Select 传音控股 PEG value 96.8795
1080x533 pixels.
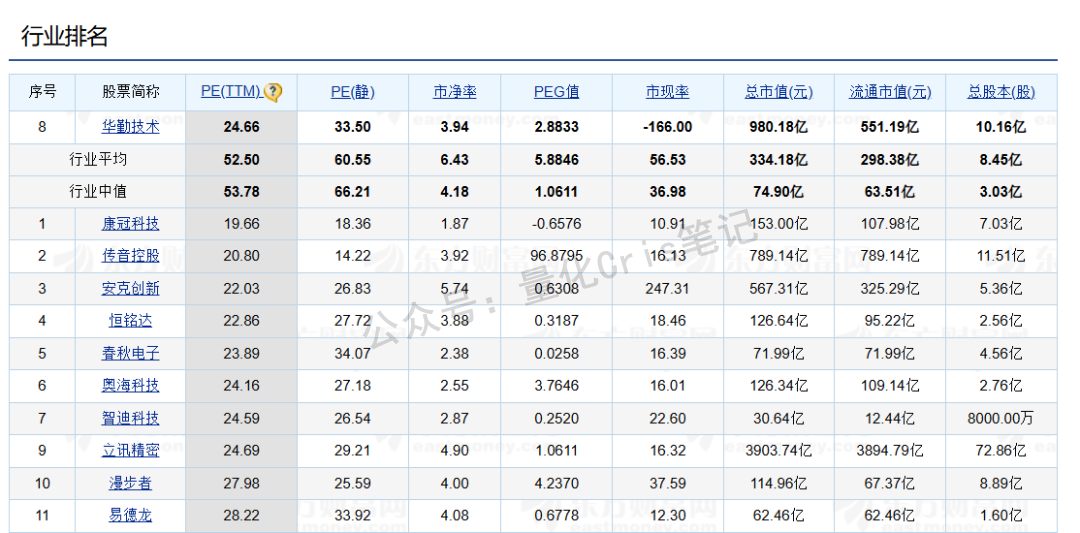[x=557, y=256]
